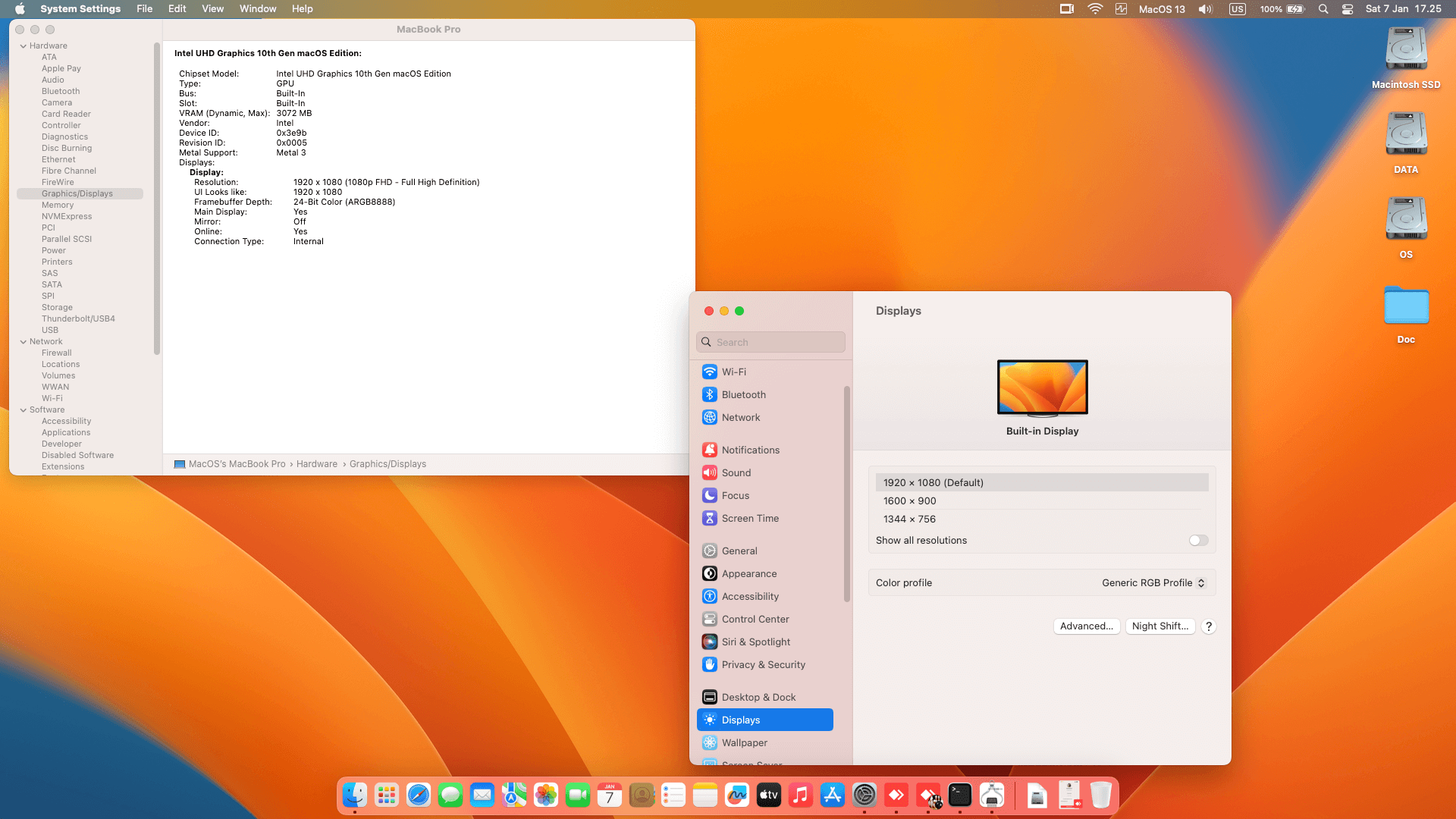Open Siri & Spotlight settings
Screen dimensions: 1456x819
(x=755, y=642)
